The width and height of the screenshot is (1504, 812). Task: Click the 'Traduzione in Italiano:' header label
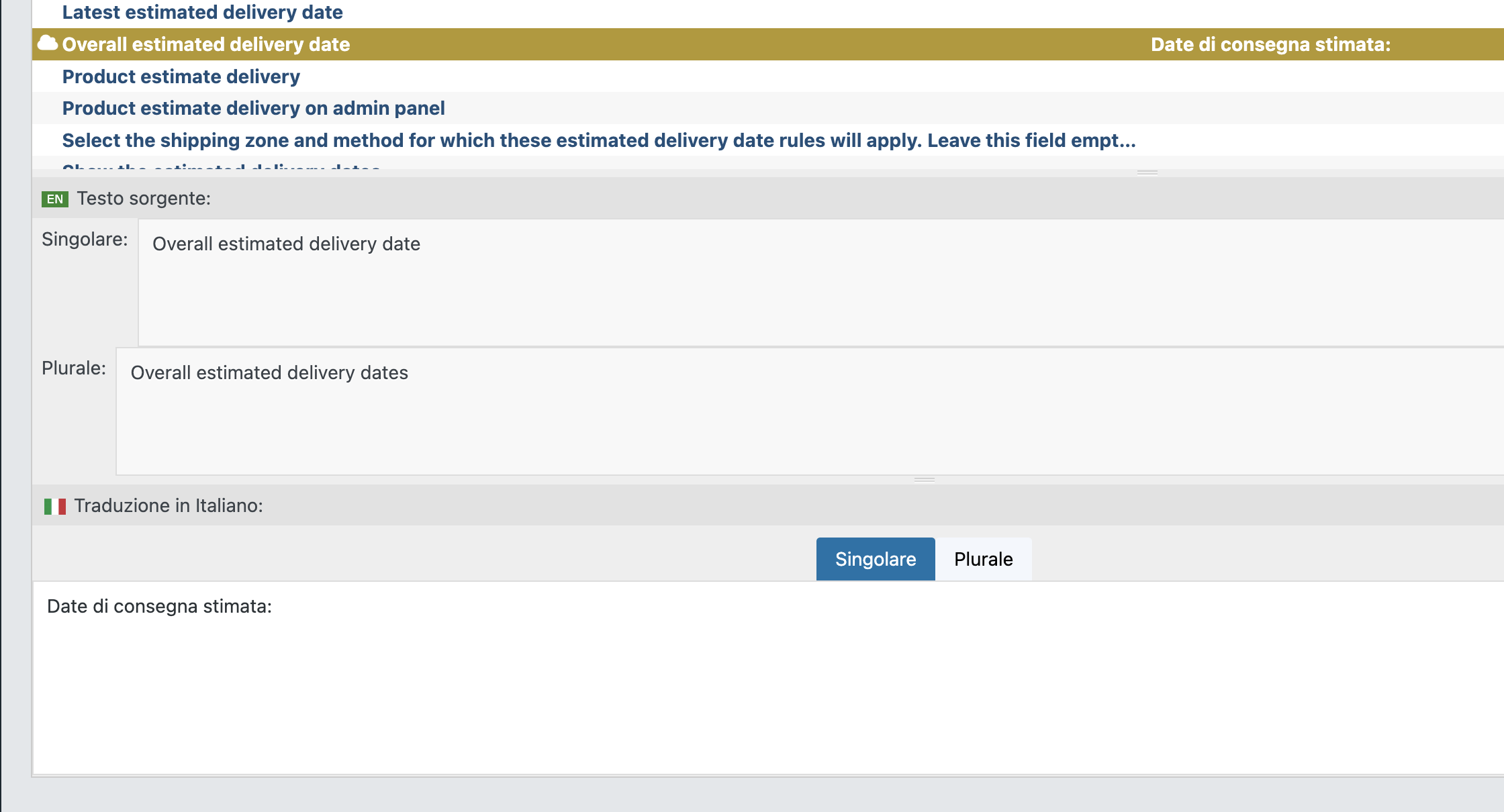tap(169, 506)
